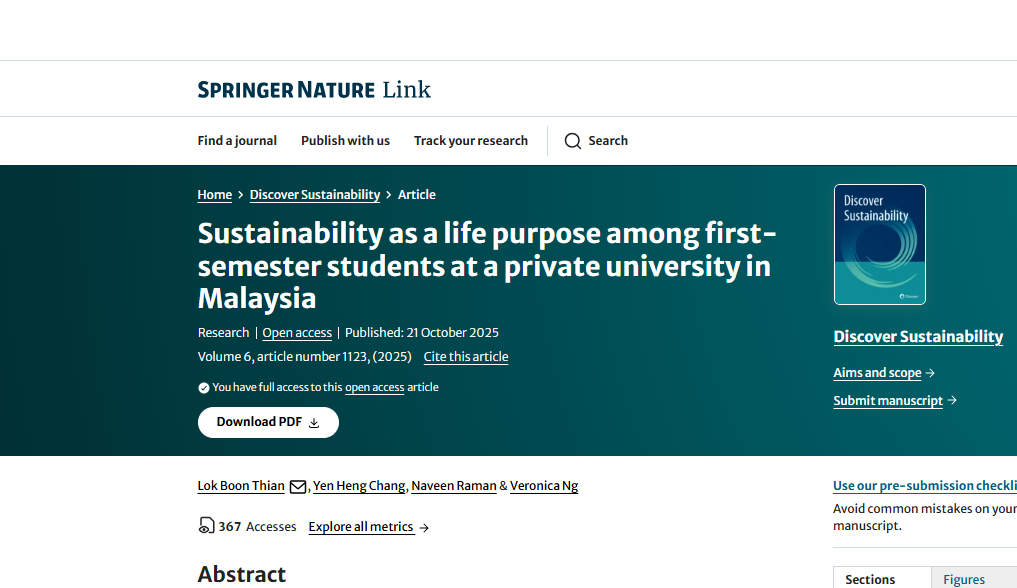1017x588 pixels.
Task: Open the Cite this article link
Action: point(465,356)
